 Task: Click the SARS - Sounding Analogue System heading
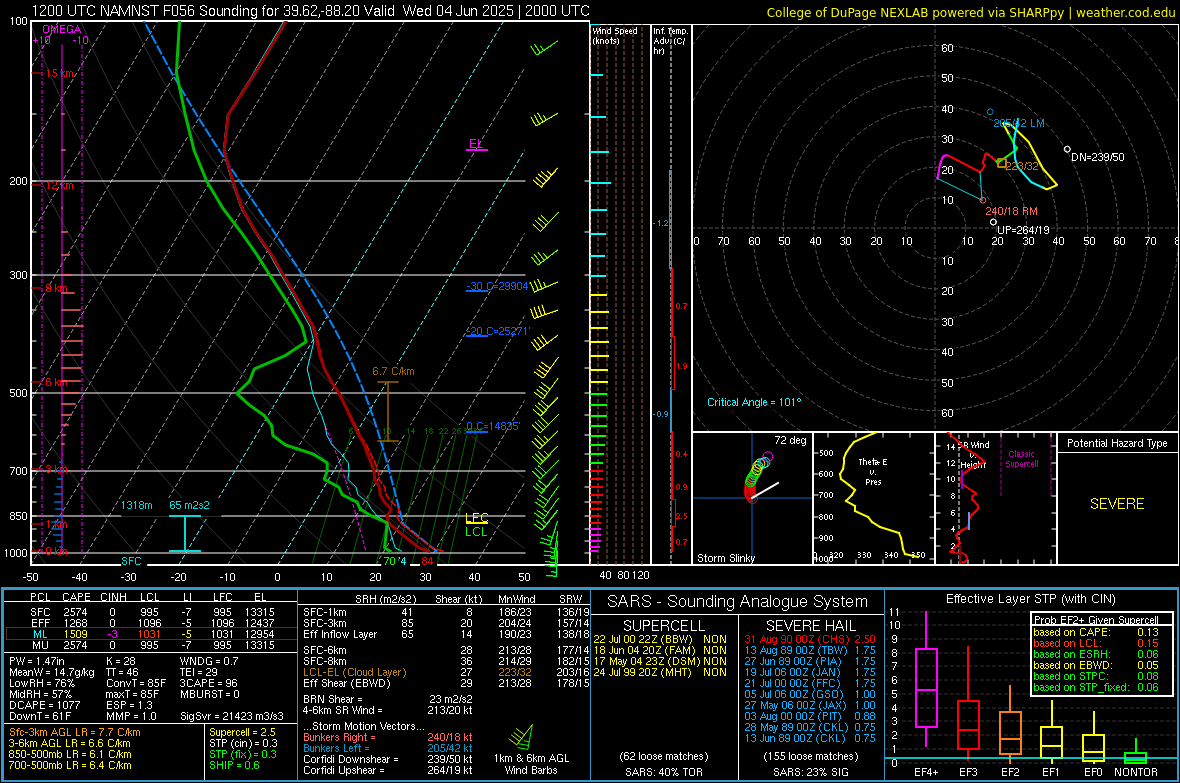click(738, 602)
